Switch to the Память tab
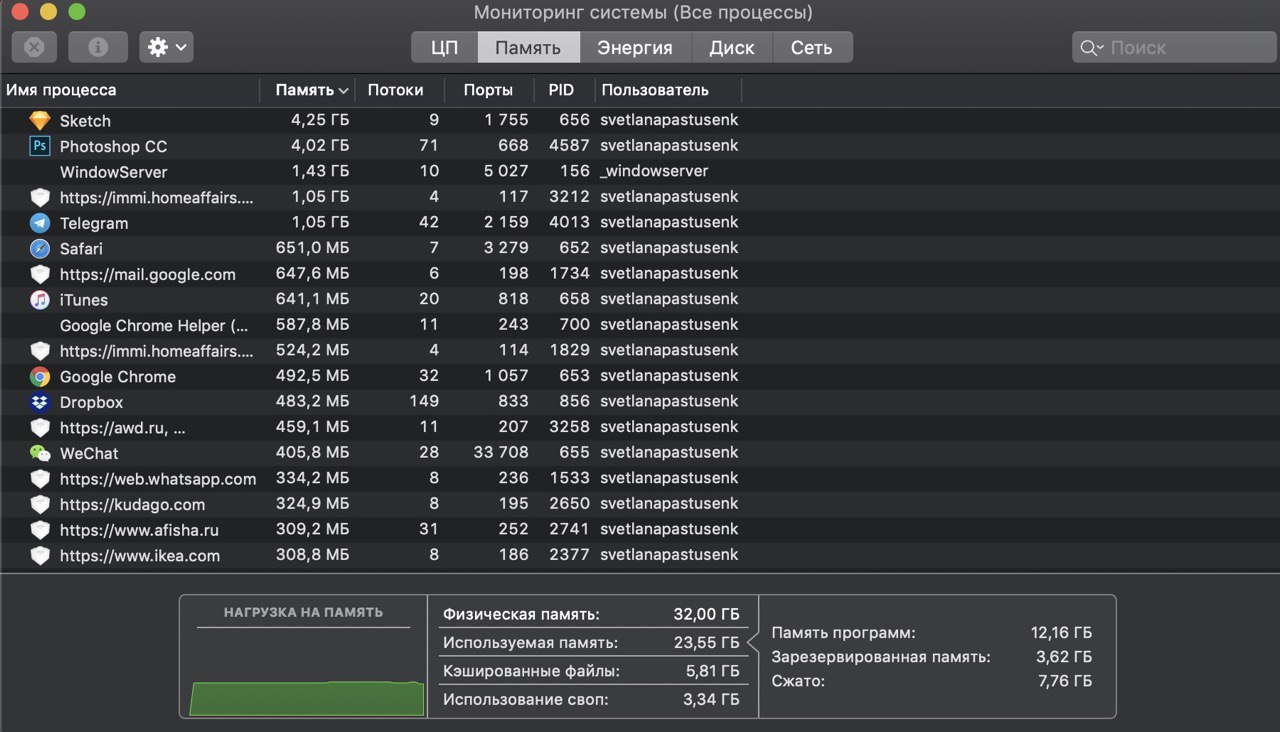 [528, 47]
